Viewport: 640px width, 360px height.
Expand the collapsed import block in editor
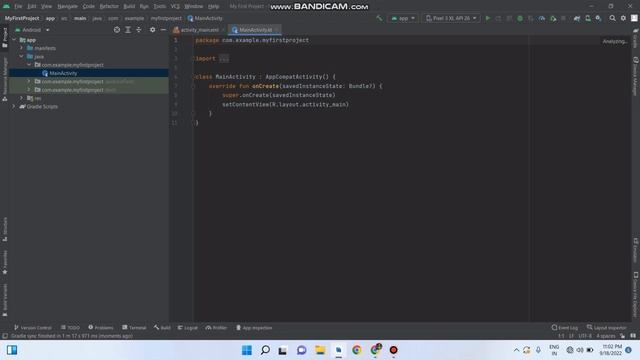pos(224,59)
